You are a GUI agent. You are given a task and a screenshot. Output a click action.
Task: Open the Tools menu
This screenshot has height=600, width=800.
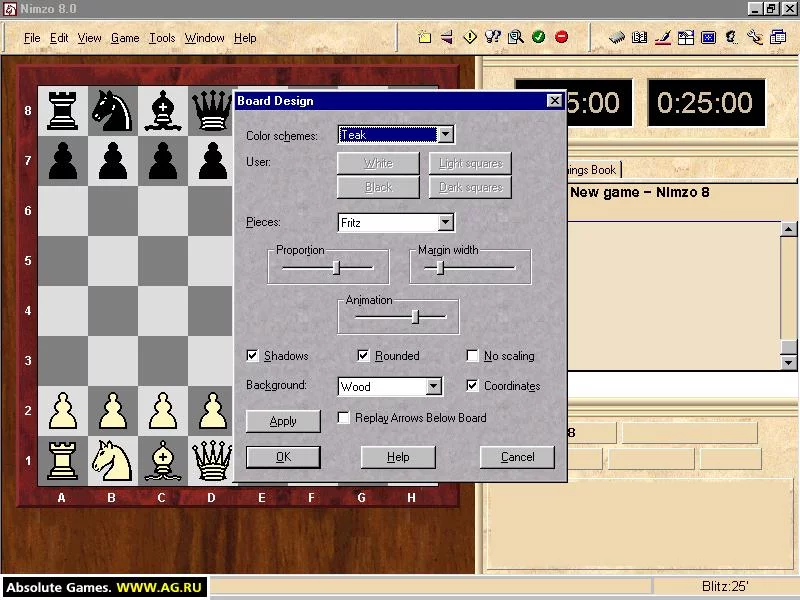click(x=162, y=38)
